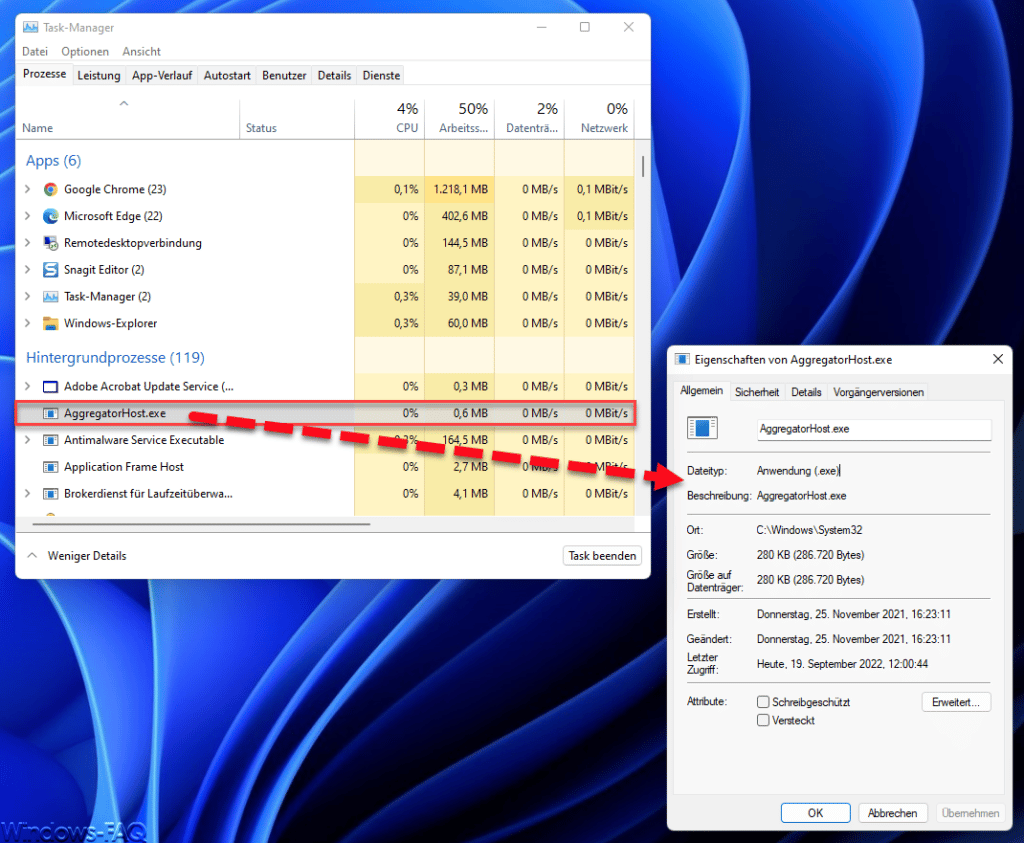Switch to the Benutzer tab
Viewport: 1024px width, 843px height.
[284, 76]
